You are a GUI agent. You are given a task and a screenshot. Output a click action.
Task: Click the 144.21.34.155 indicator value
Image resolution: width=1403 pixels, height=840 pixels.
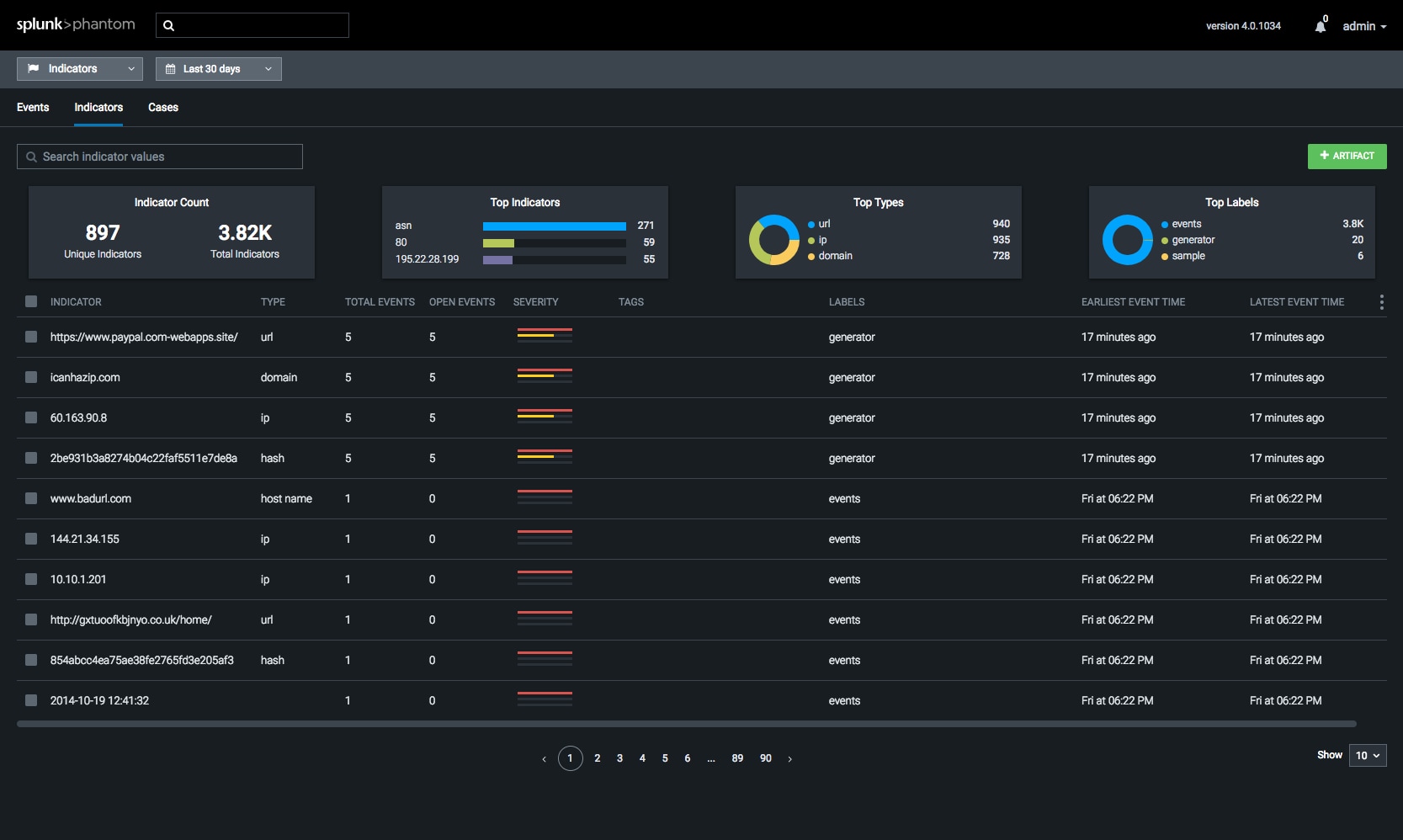[85, 539]
